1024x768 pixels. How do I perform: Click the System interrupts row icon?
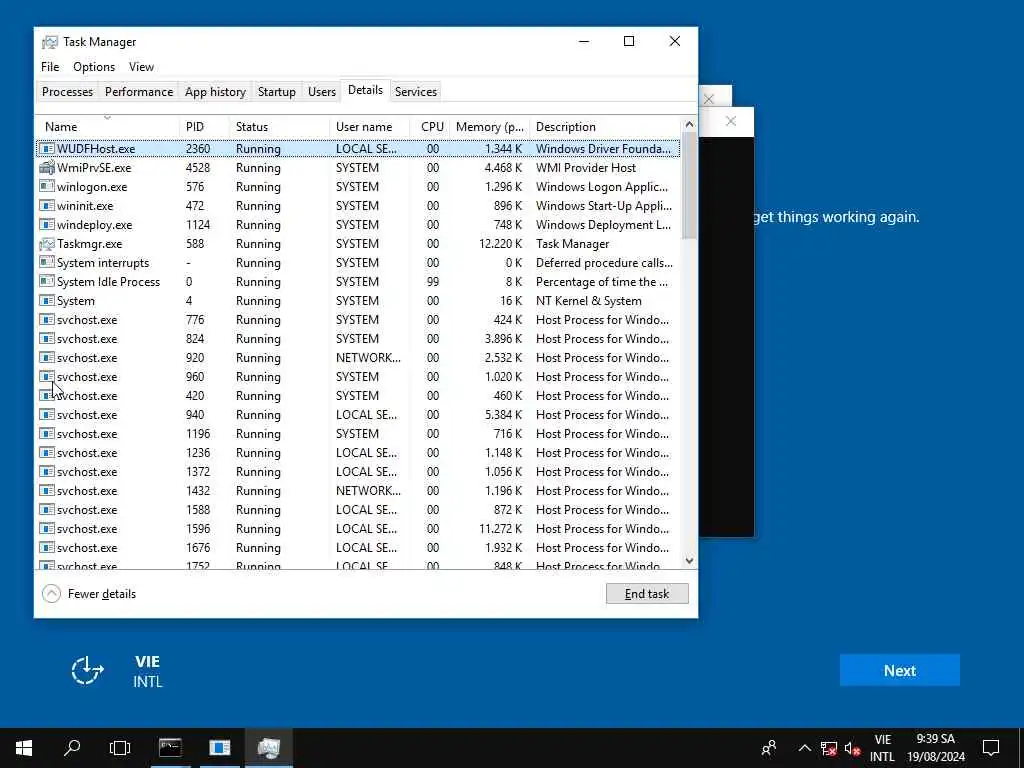[x=46, y=263]
